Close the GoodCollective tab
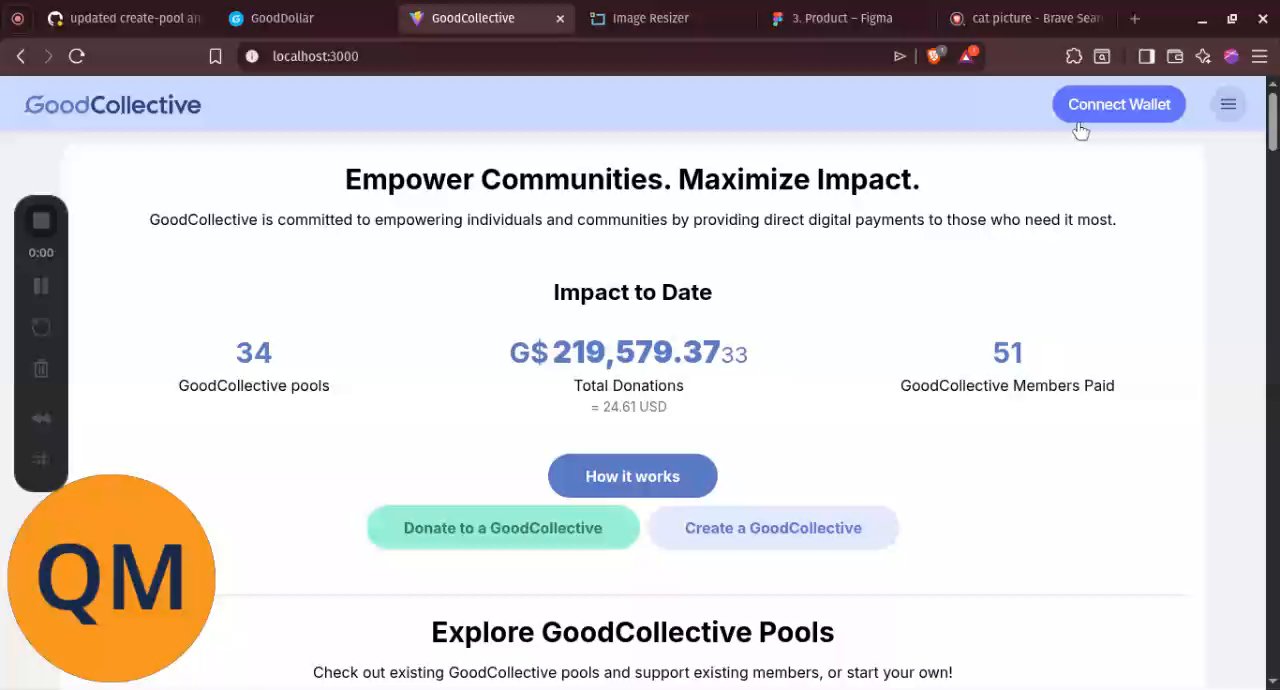The image size is (1280, 690). pos(560,18)
